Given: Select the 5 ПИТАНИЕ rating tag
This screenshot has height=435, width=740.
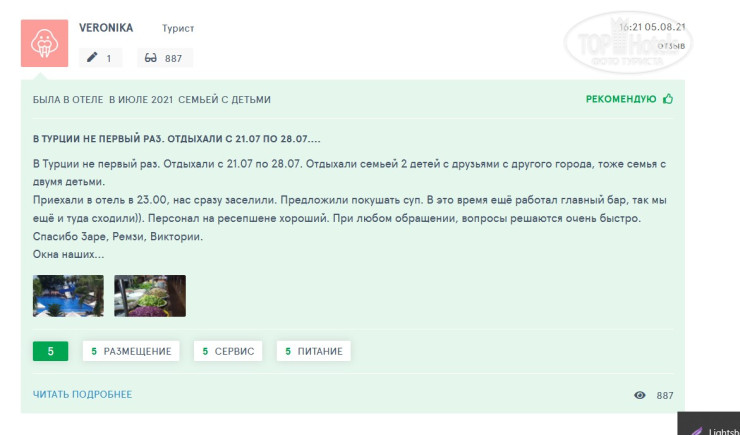Looking at the screenshot, I should pyautogui.click(x=313, y=351).
